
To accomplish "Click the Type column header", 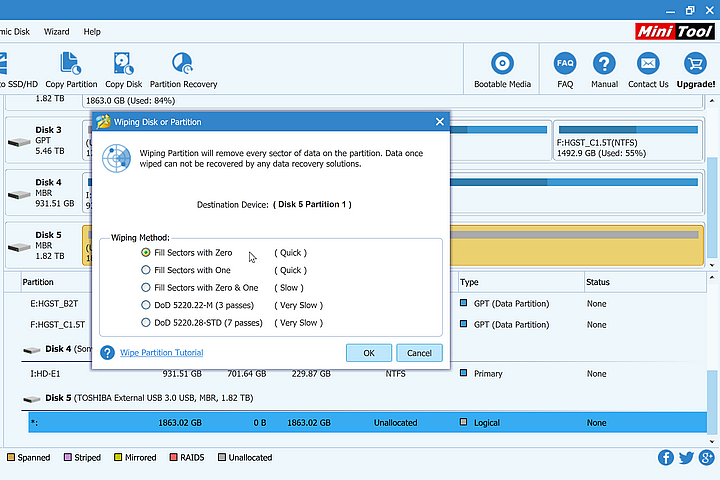I will pos(469,282).
